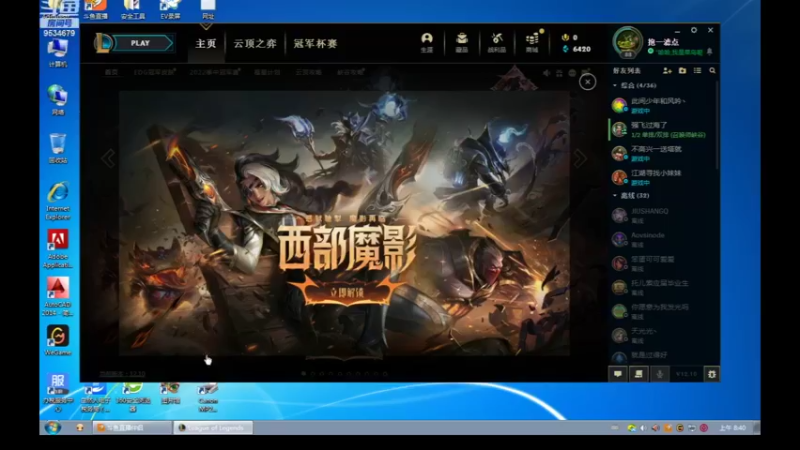The width and height of the screenshot is (800, 450).
Task: Go to next banner with right arrow
Action: (580, 159)
